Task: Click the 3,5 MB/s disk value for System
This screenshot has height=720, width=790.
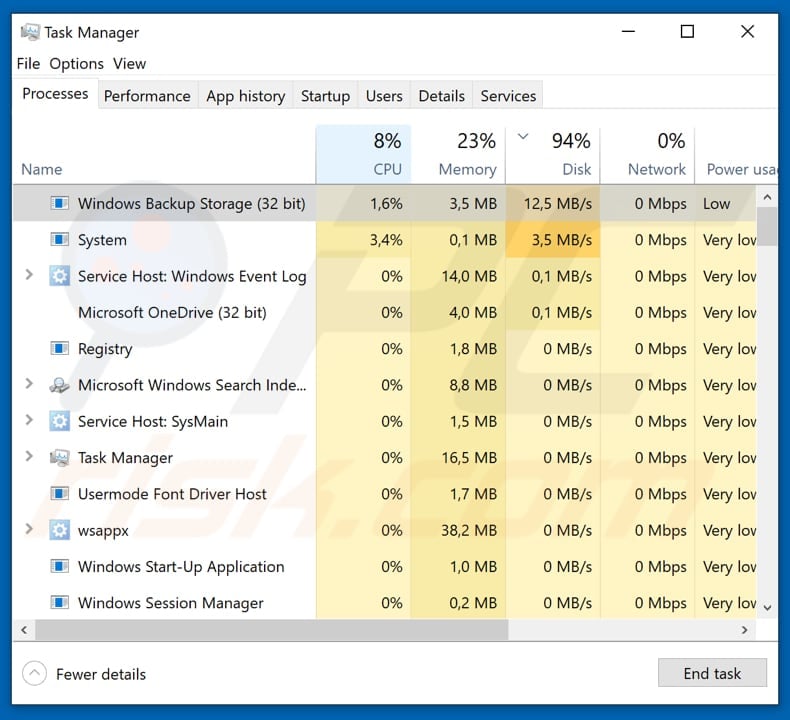Action: tap(562, 240)
